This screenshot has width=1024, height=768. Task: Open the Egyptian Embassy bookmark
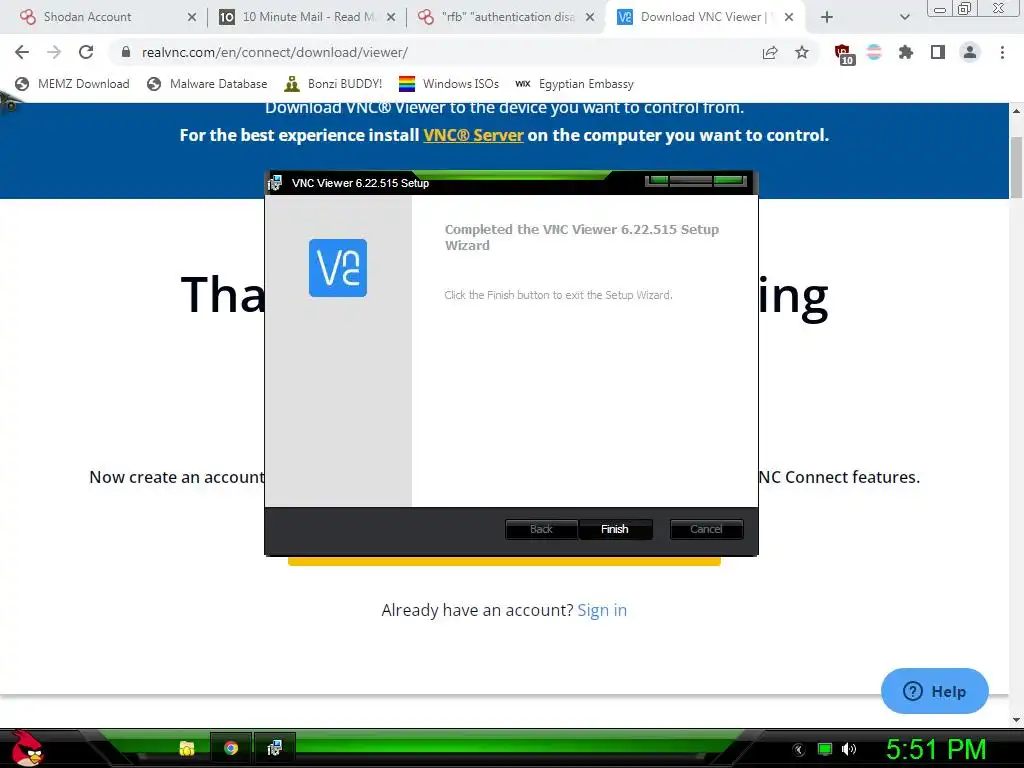pos(575,84)
